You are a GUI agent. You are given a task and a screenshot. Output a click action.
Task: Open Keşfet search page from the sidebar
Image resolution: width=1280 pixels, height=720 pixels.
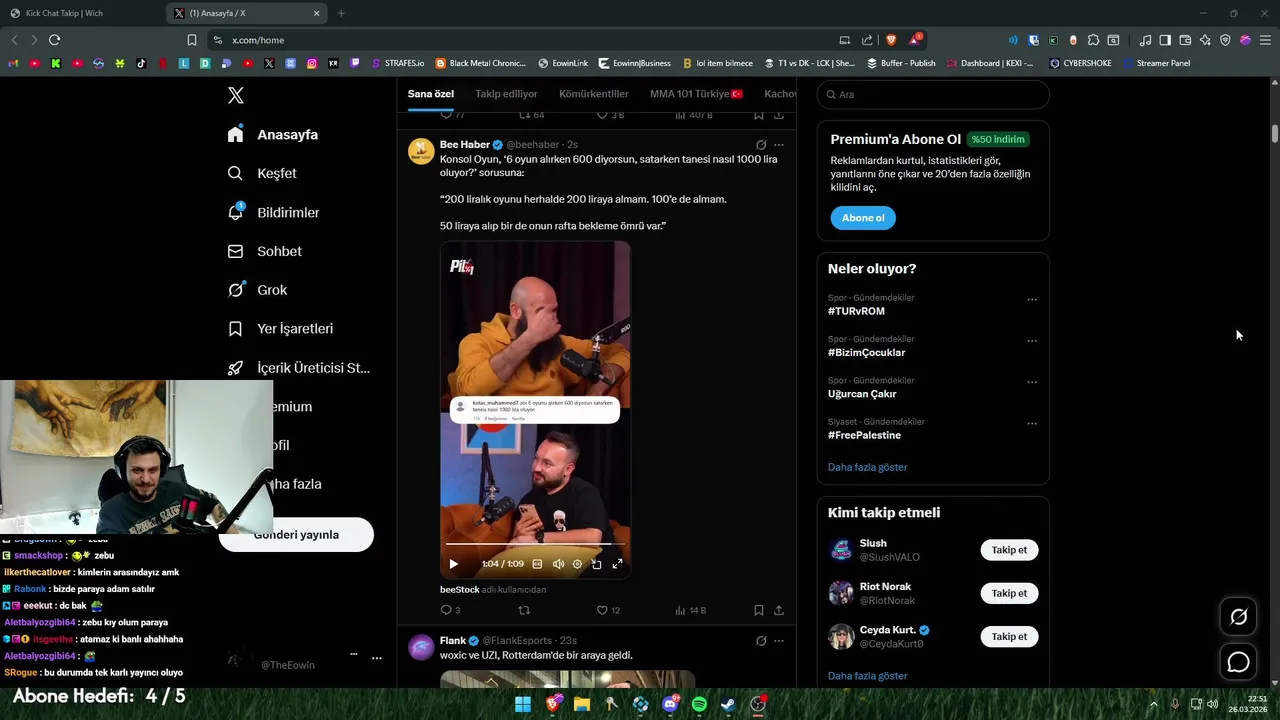[x=262, y=173]
